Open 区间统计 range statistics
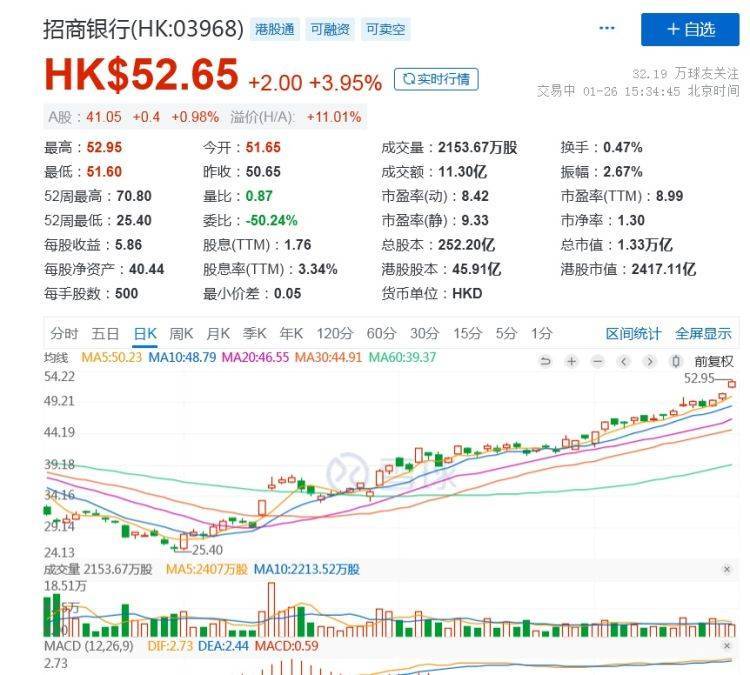 [x=633, y=333]
